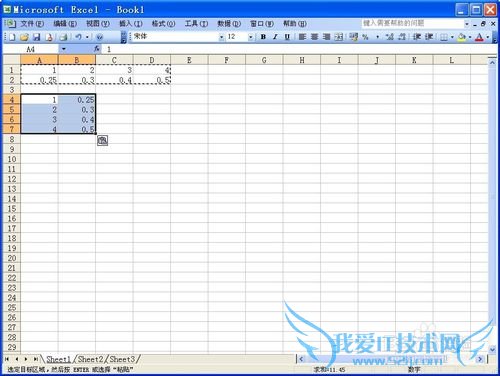Select the Sheet1 tab
The height and width of the screenshot is (376, 500).
59,359
